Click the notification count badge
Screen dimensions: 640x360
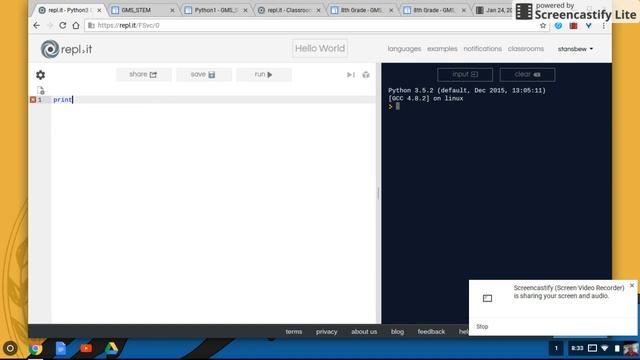point(556,348)
